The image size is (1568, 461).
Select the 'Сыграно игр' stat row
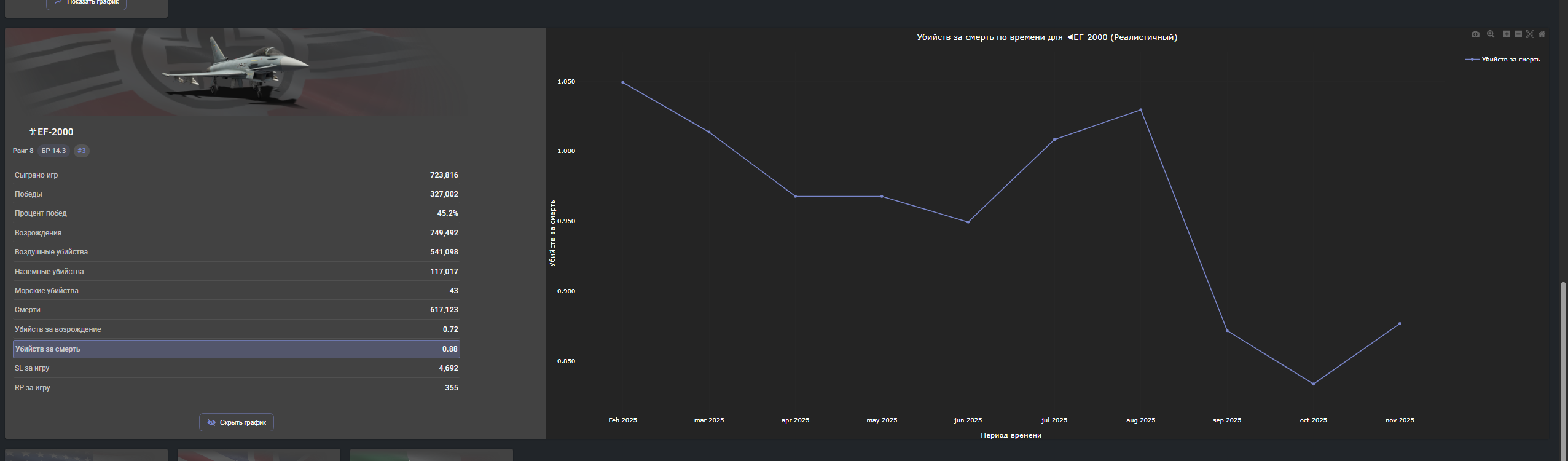coord(237,175)
